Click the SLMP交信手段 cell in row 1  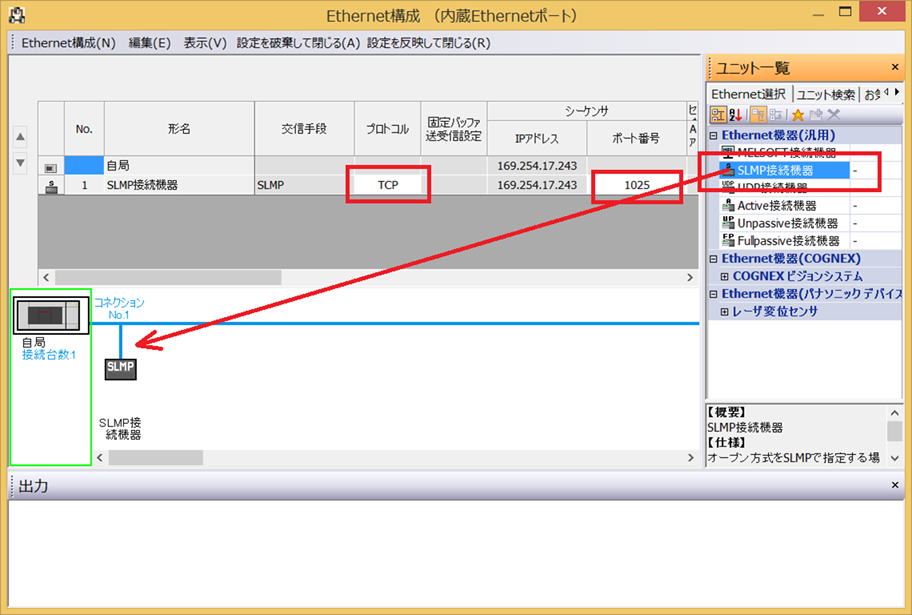[304, 185]
